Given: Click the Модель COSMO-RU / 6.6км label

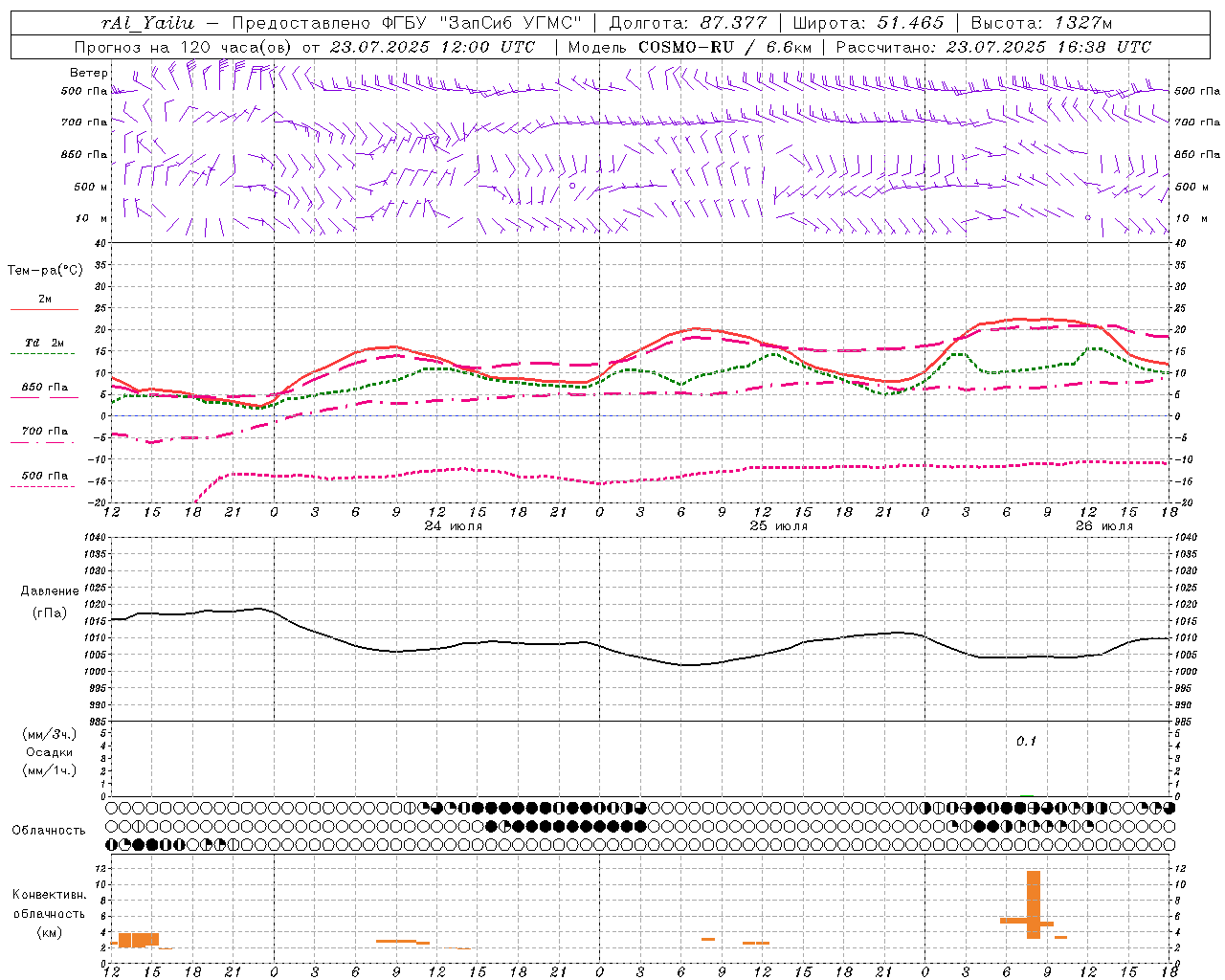Looking at the screenshot, I should click(690, 47).
